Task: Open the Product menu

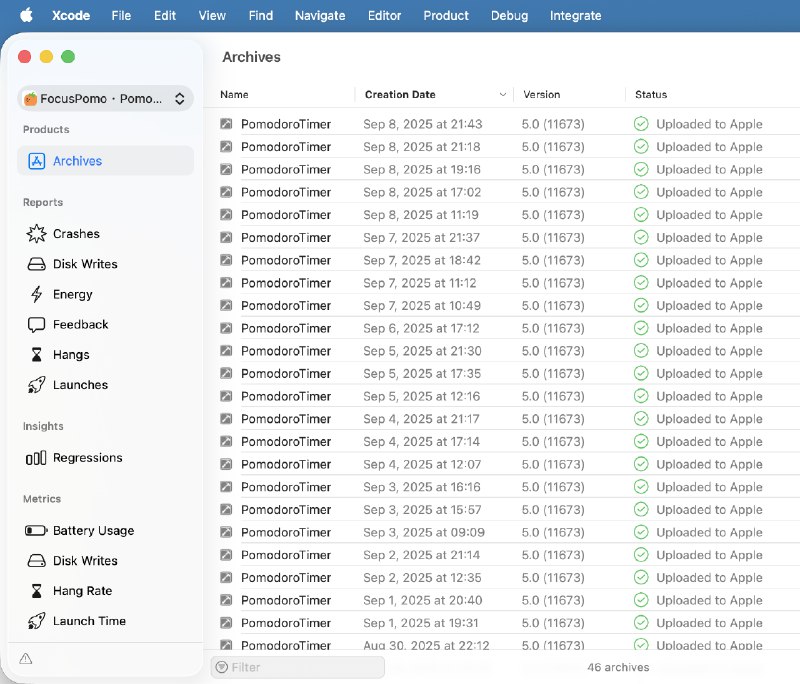Action: click(446, 15)
